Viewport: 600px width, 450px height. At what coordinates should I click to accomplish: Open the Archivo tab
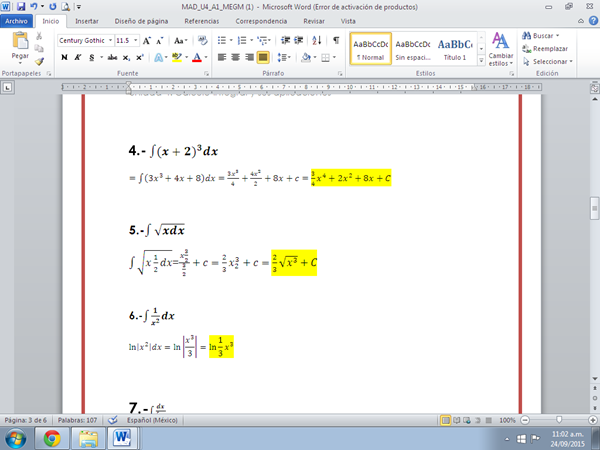tap(16, 21)
